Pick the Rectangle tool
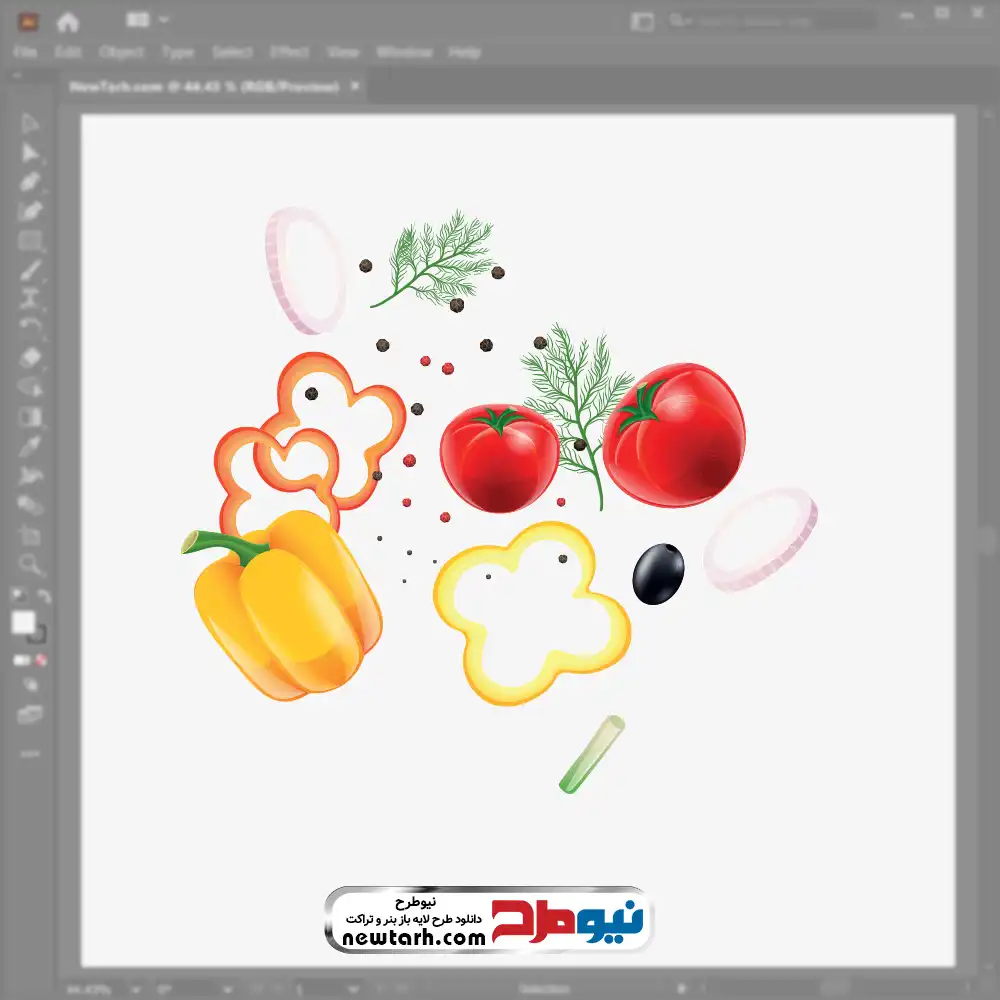1000x1000 pixels. (30, 240)
